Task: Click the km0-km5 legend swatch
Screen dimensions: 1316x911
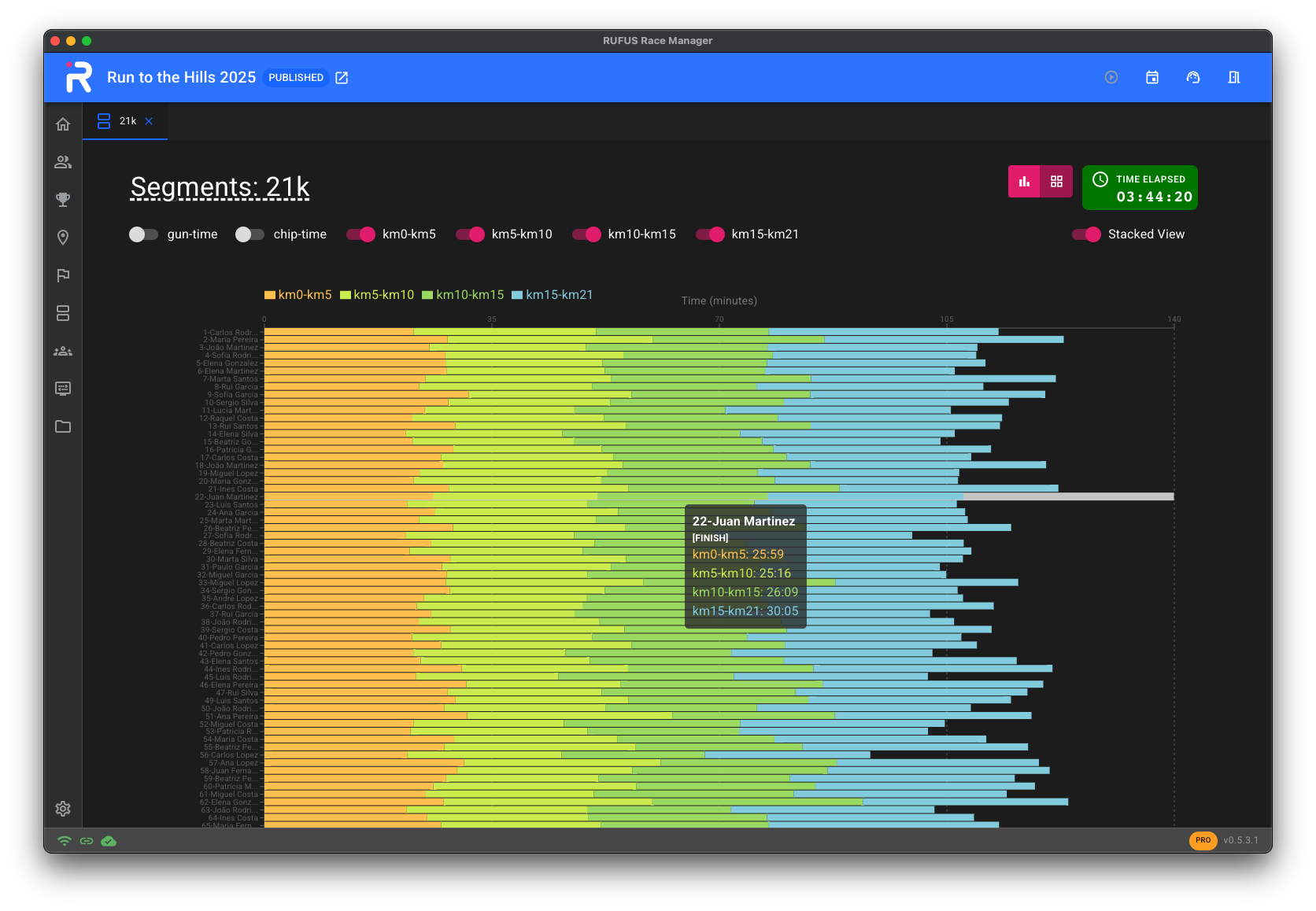Action: point(270,295)
